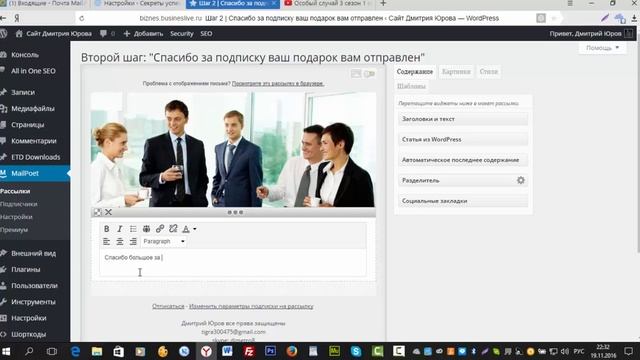Open the Добавить menu in admin bar
This screenshot has height=360, width=640.
pos(143,34)
